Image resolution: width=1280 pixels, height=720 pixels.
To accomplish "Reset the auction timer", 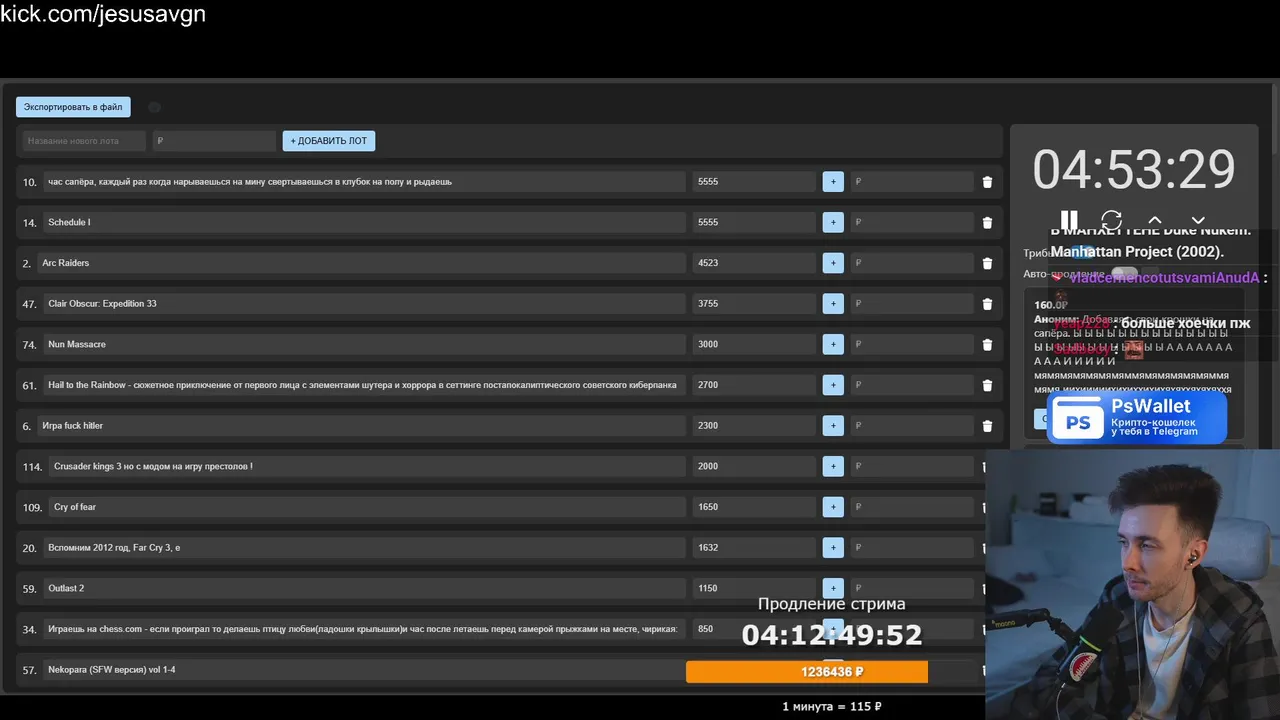I will (1111, 220).
